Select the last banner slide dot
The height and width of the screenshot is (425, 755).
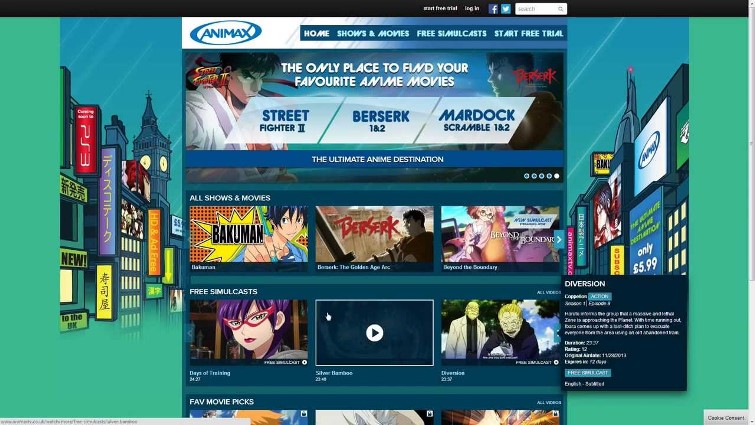557,175
